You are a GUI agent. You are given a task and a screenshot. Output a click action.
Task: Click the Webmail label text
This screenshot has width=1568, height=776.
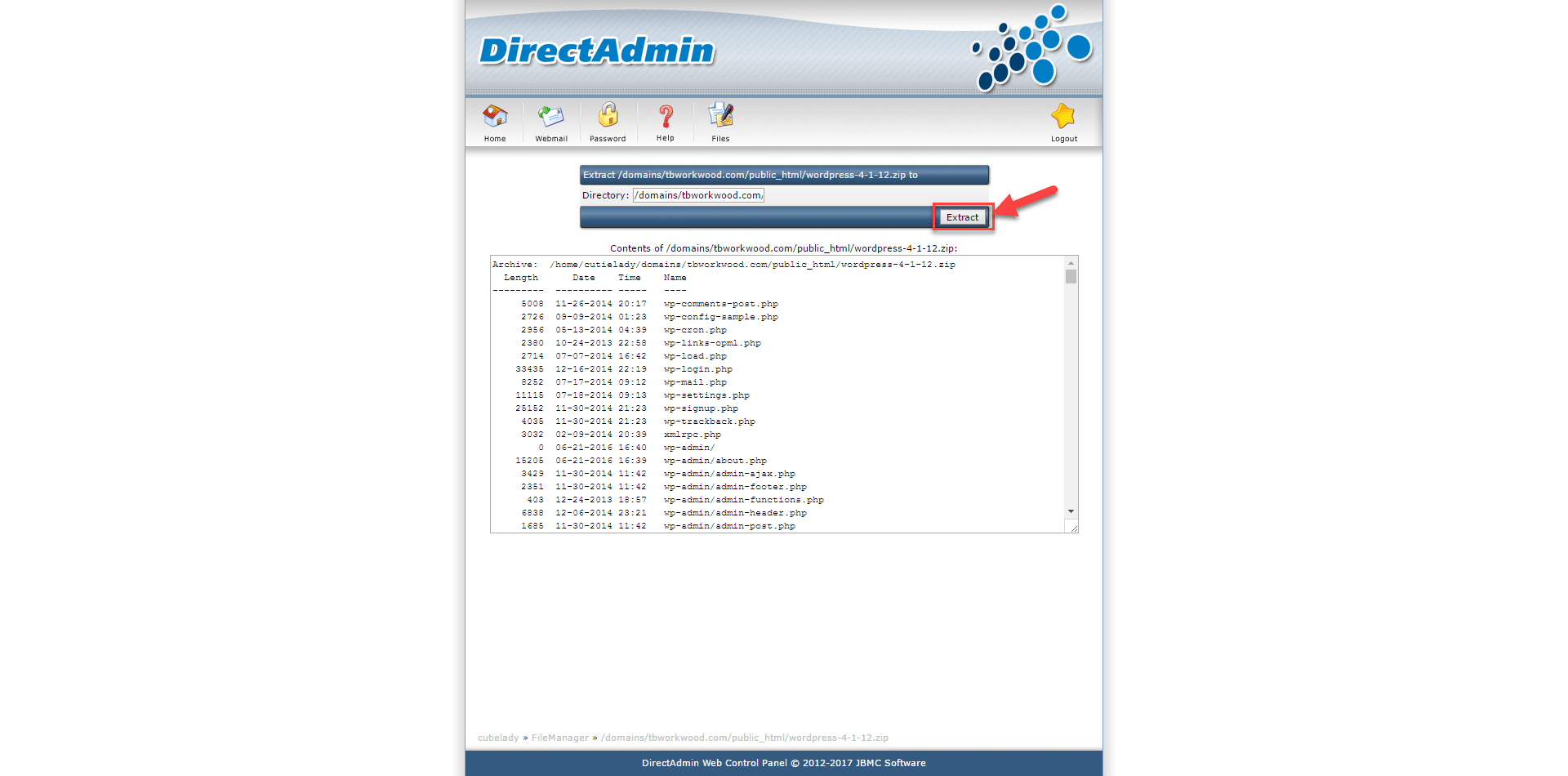[551, 139]
